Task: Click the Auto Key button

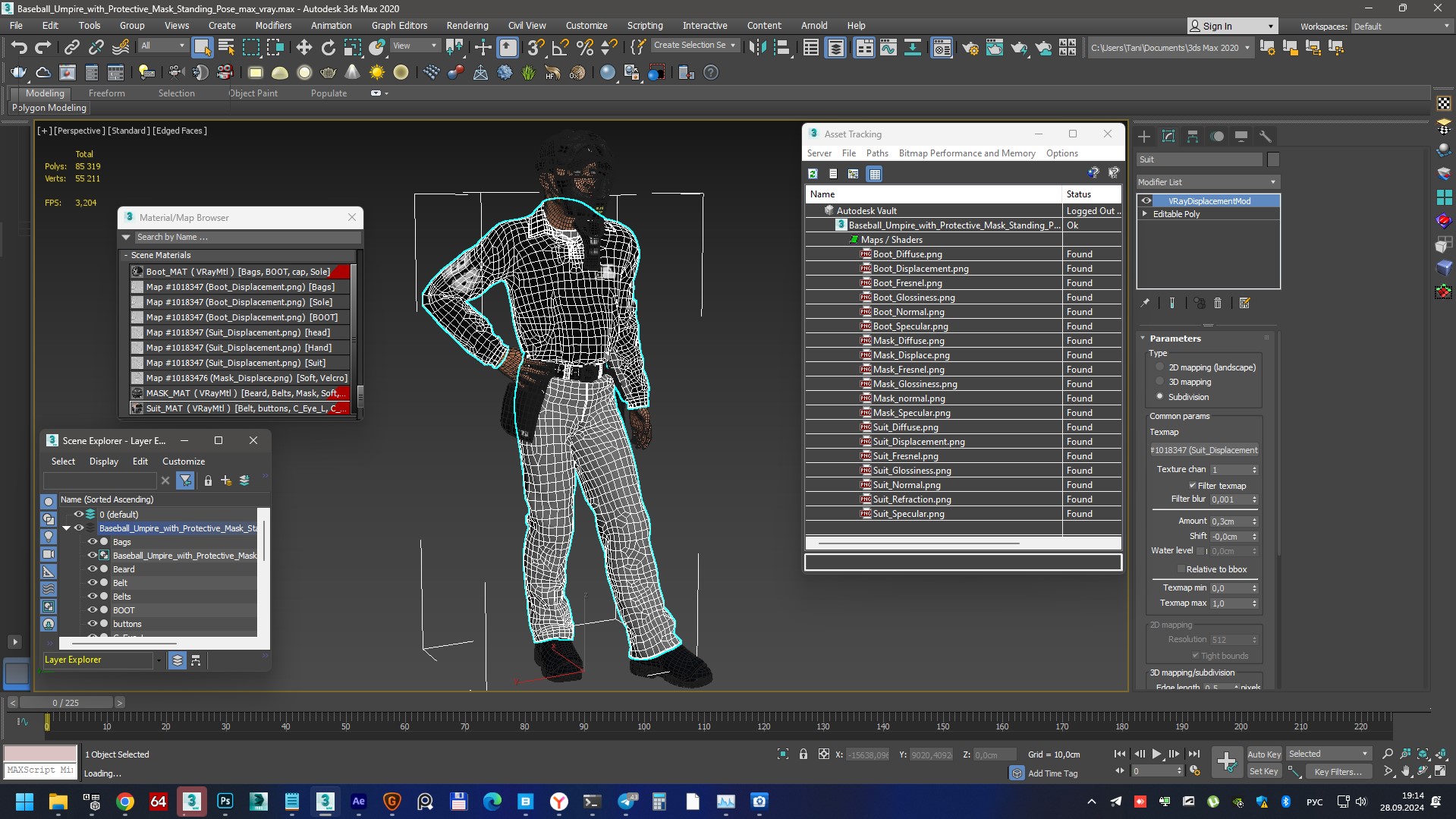Action: point(1264,754)
